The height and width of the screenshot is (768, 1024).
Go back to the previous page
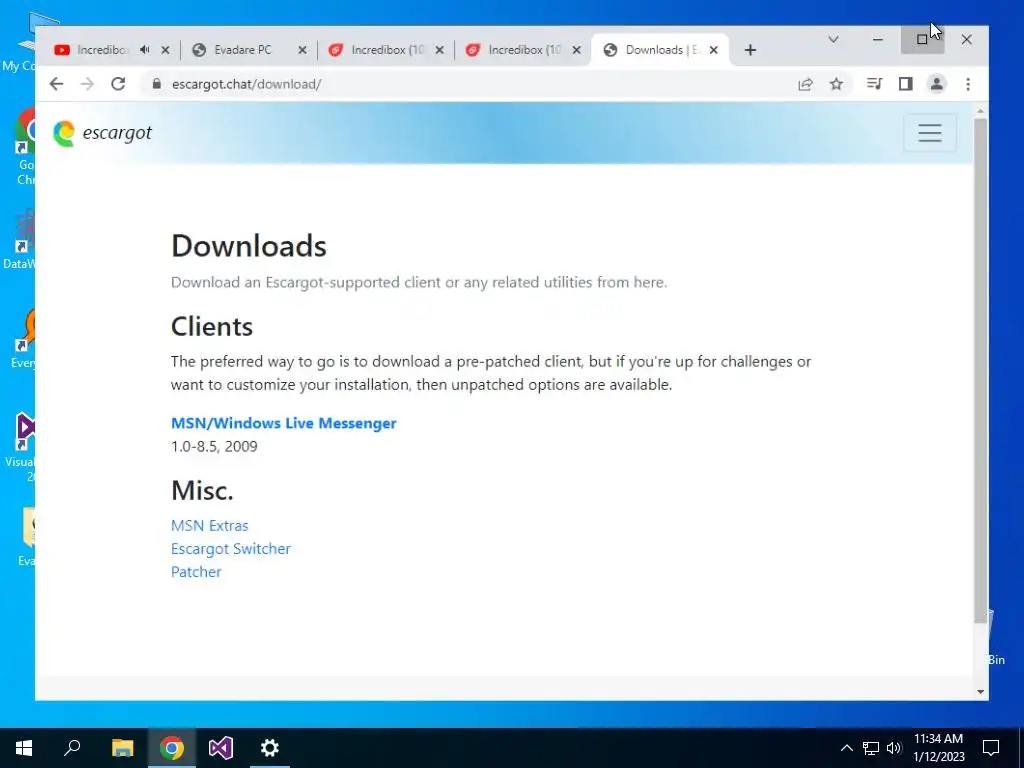[x=56, y=84]
